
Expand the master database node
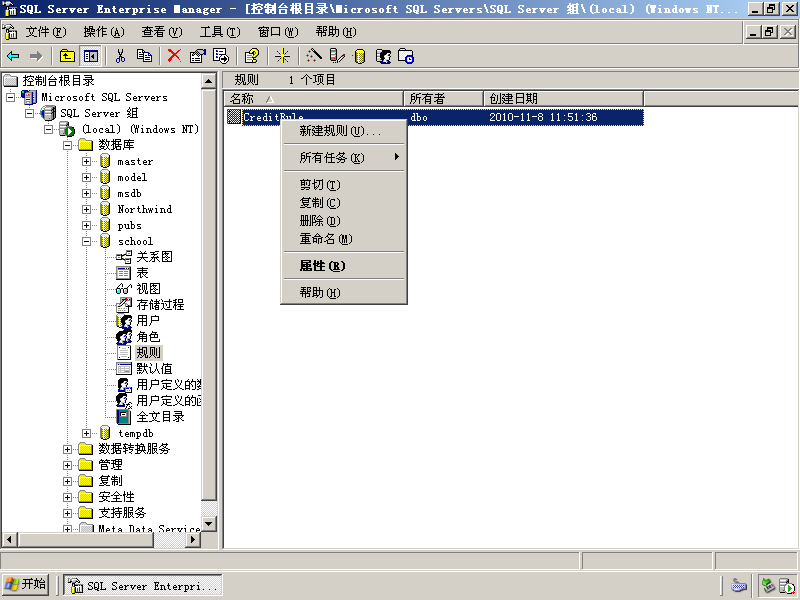tap(86, 162)
